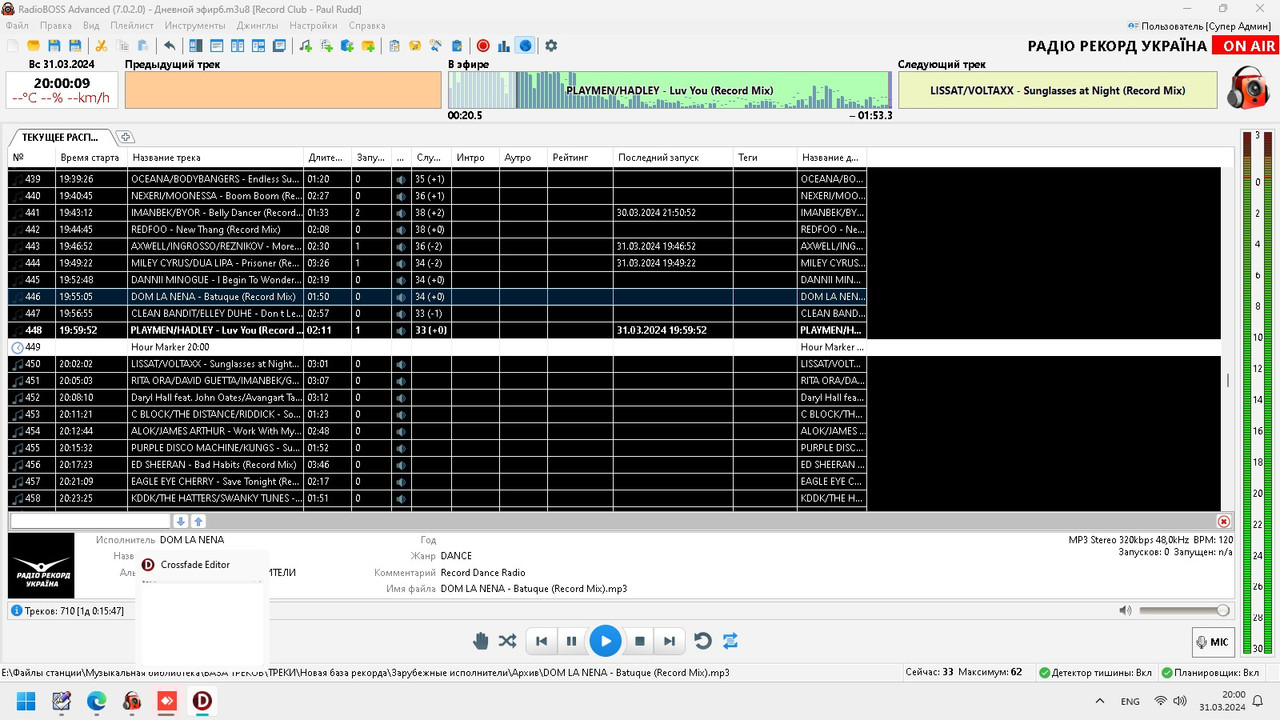Image resolution: width=1280 pixels, height=720 pixels.
Task: Toggle the hand stop-after-track icon
Action: (x=480, y=641)
